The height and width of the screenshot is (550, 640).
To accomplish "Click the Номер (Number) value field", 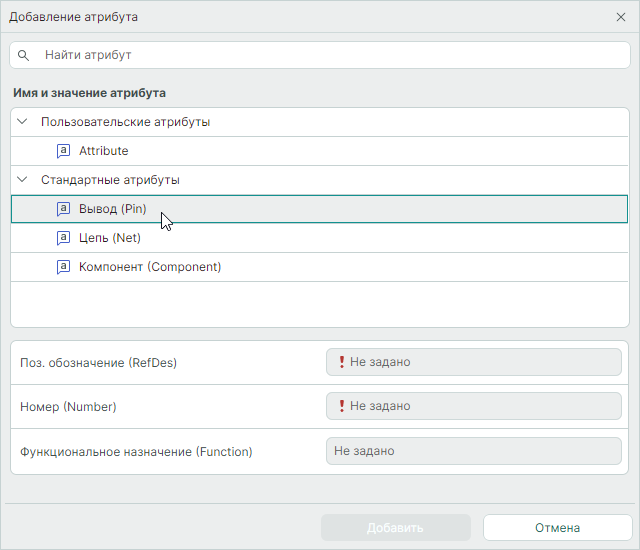I will (x=473, y=406).
